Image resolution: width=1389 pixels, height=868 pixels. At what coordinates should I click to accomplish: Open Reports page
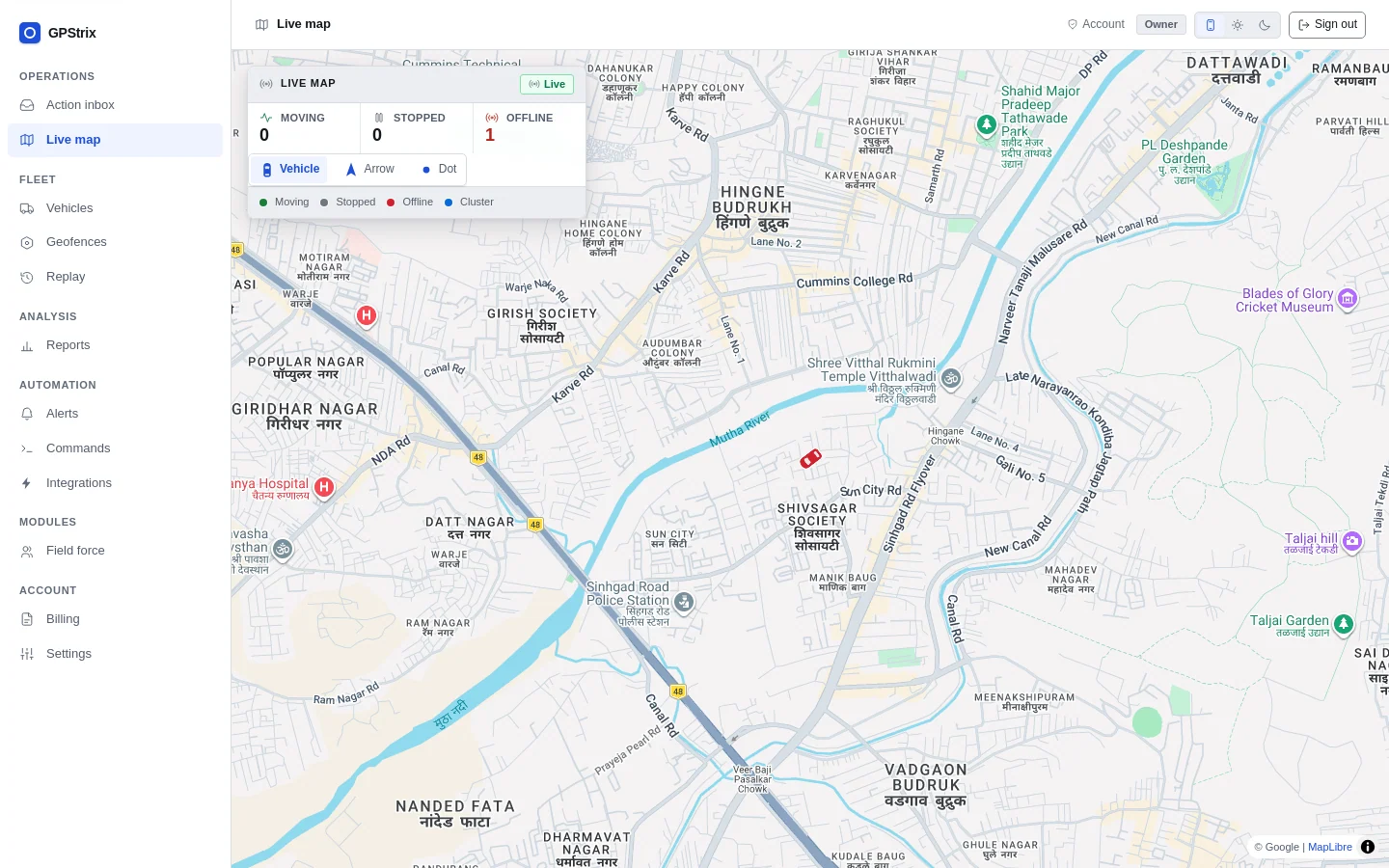[x=115, y=345]
